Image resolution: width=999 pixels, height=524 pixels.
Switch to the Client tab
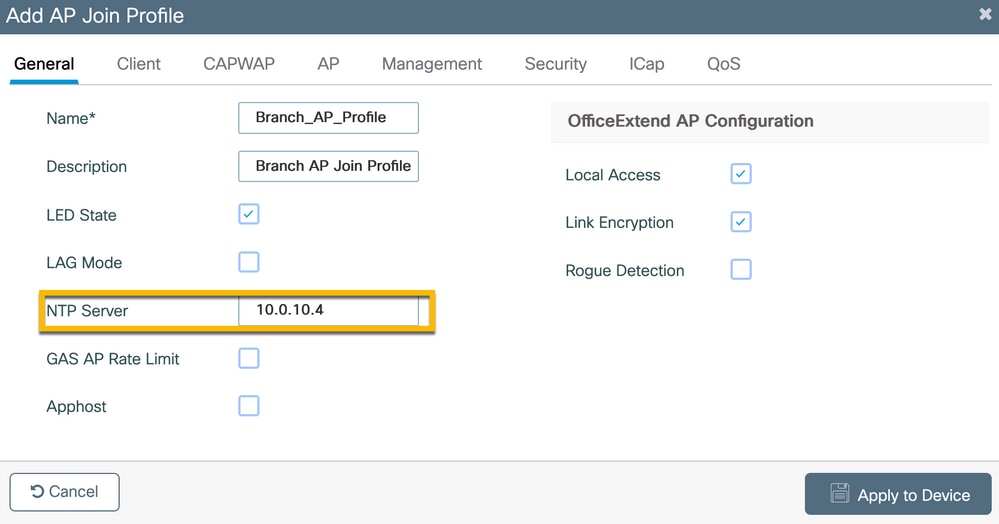[x=138, y=64]
